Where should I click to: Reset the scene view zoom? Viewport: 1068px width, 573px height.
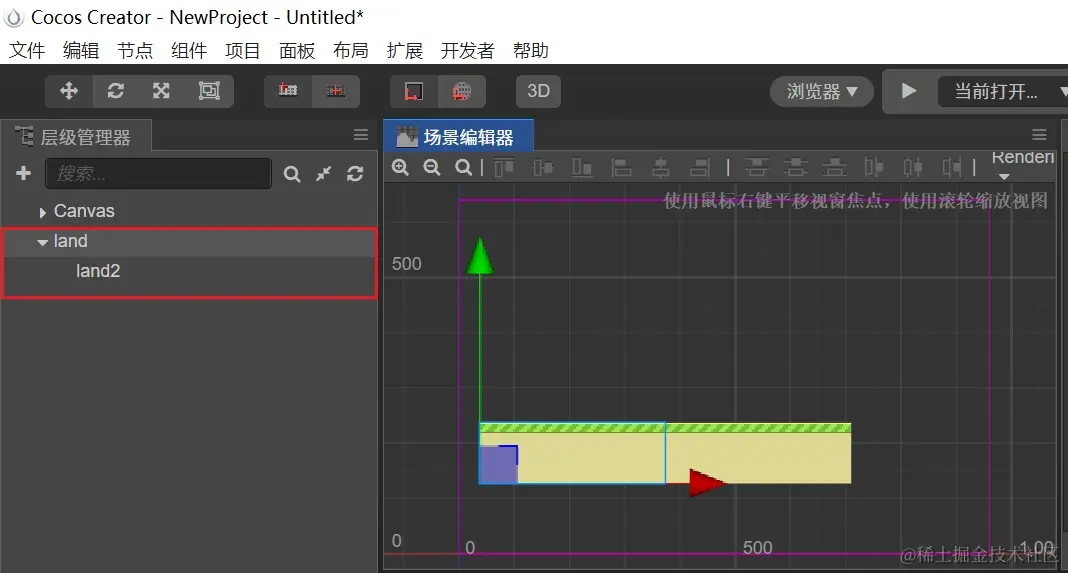(463, 167)
